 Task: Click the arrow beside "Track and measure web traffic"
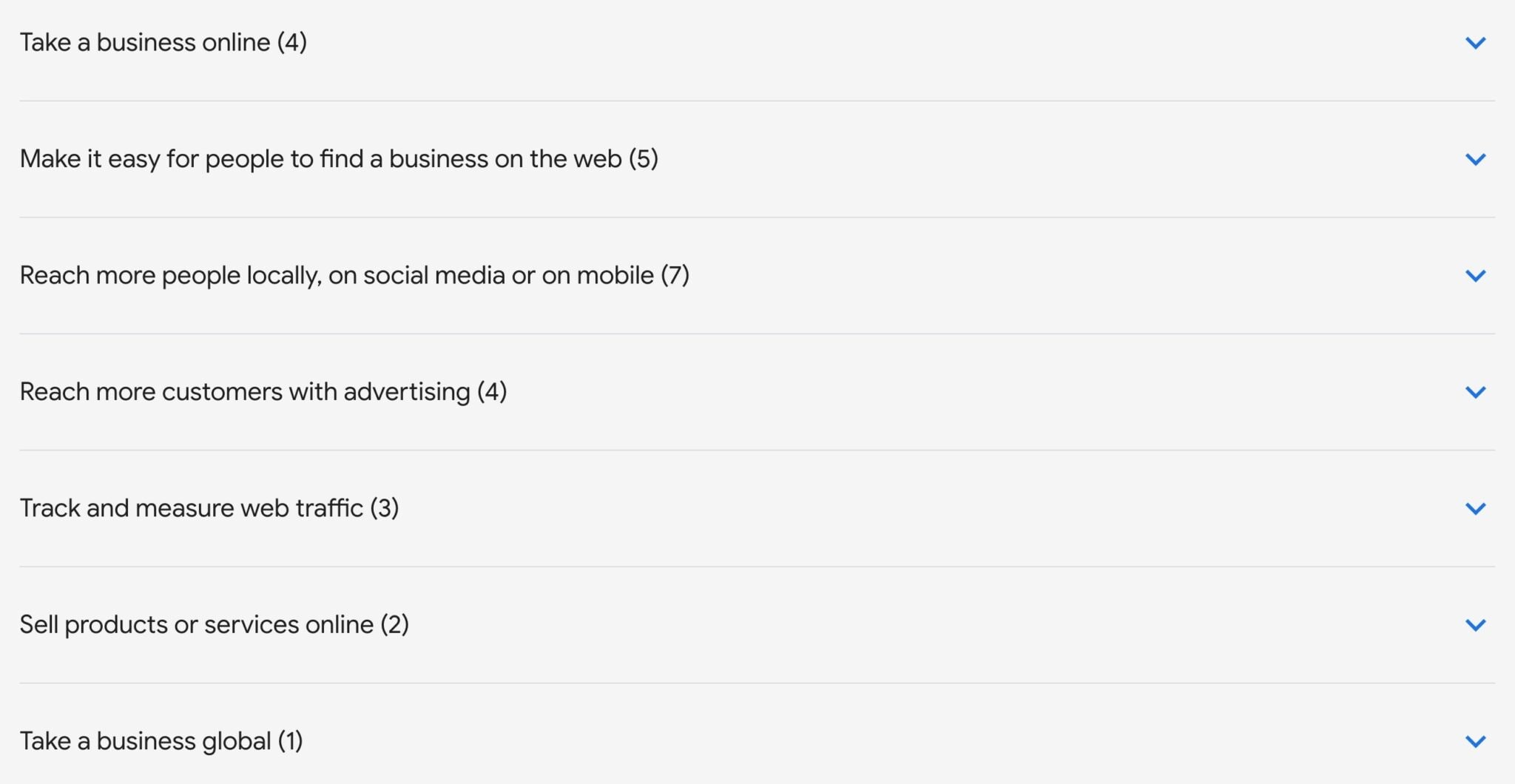1476,508
